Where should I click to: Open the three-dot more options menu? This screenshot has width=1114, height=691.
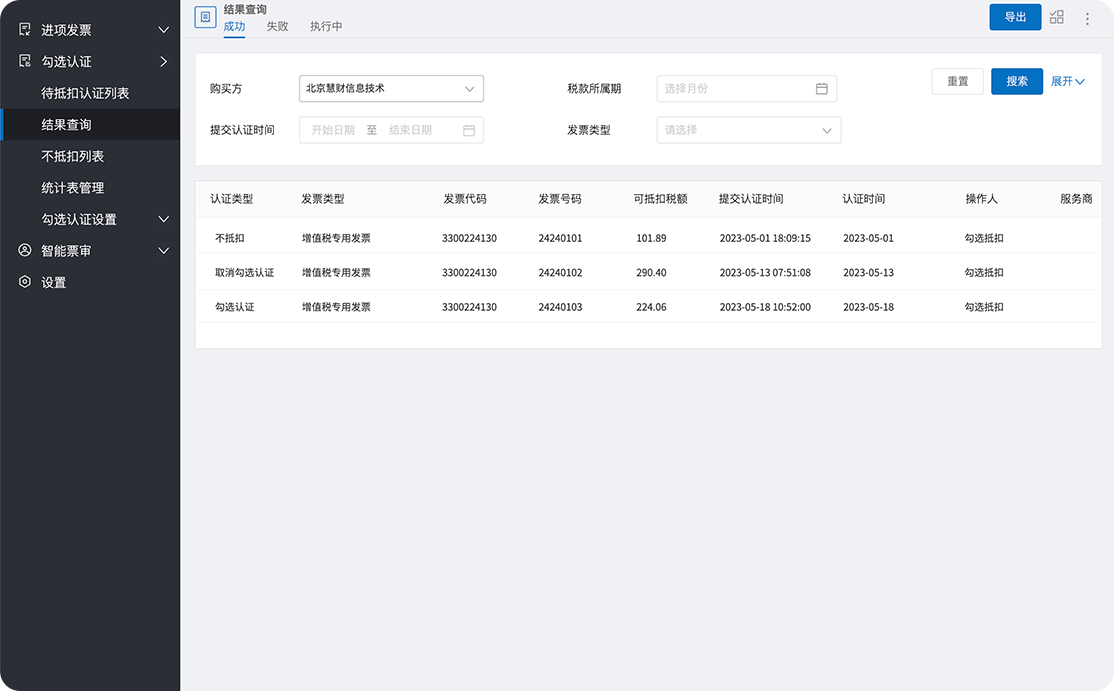pyautogui.click(x=1088, y=18)
